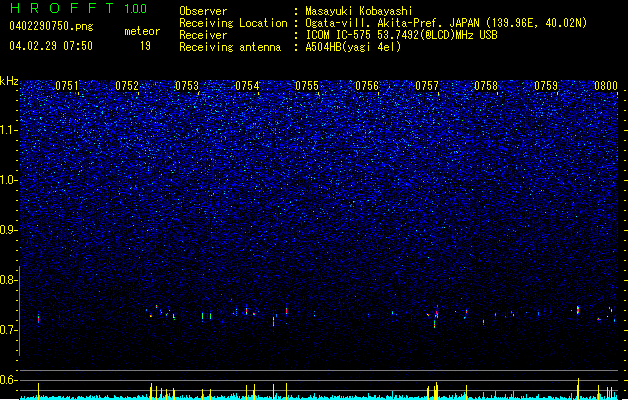Click the kHz axis unit label

[9, 81]
